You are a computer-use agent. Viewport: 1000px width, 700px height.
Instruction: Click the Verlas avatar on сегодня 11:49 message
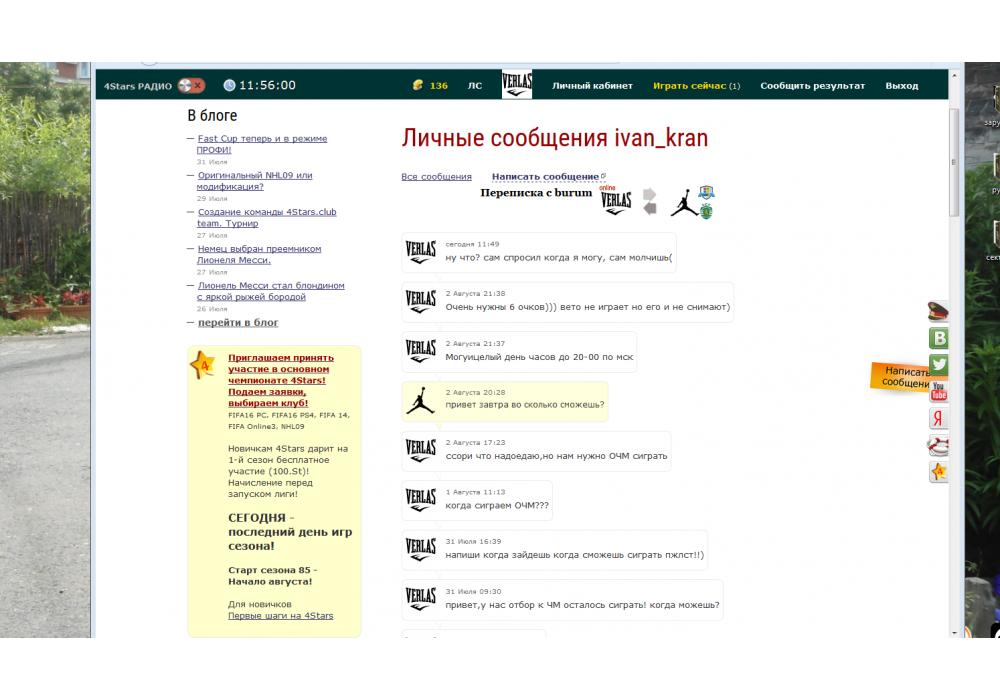421,252
